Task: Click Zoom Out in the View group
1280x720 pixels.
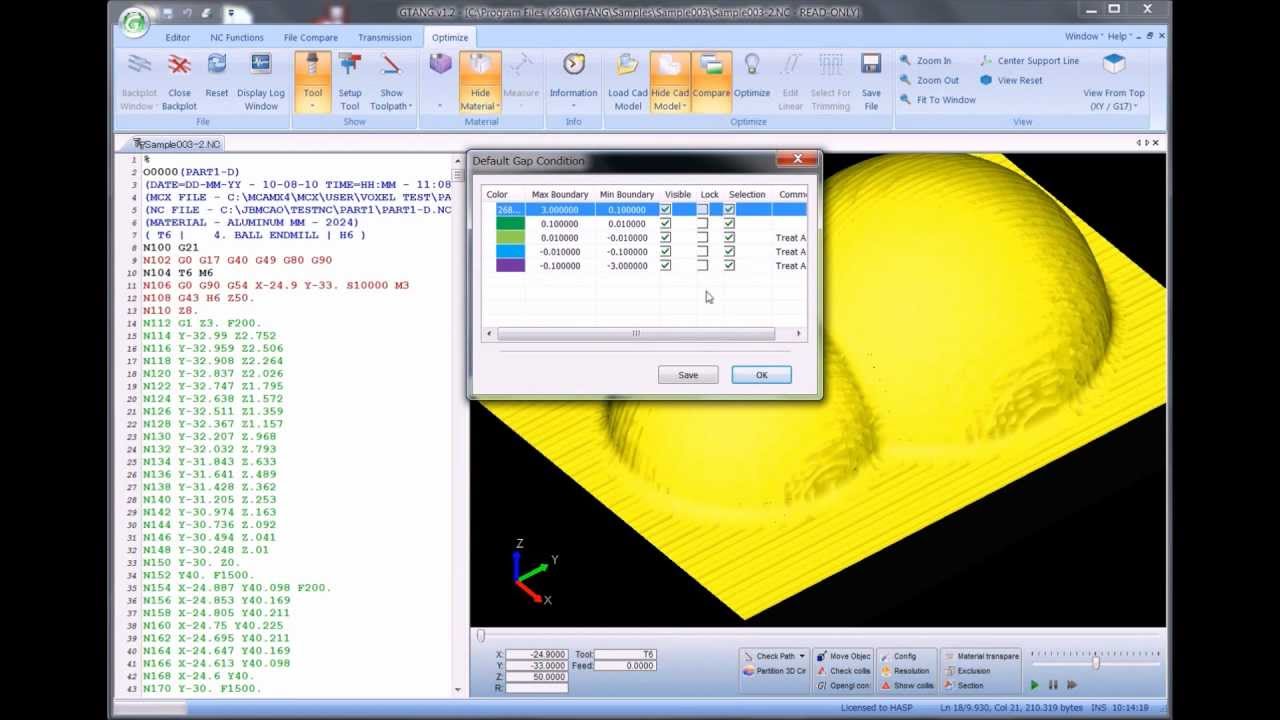Action: pyautogui.click(x=929, y=80)
